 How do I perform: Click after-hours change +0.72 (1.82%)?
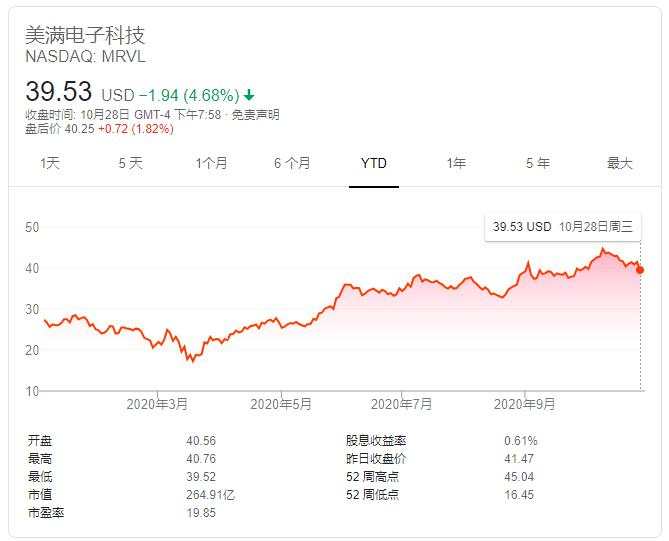pyautogui.click(x=136, y=129)
